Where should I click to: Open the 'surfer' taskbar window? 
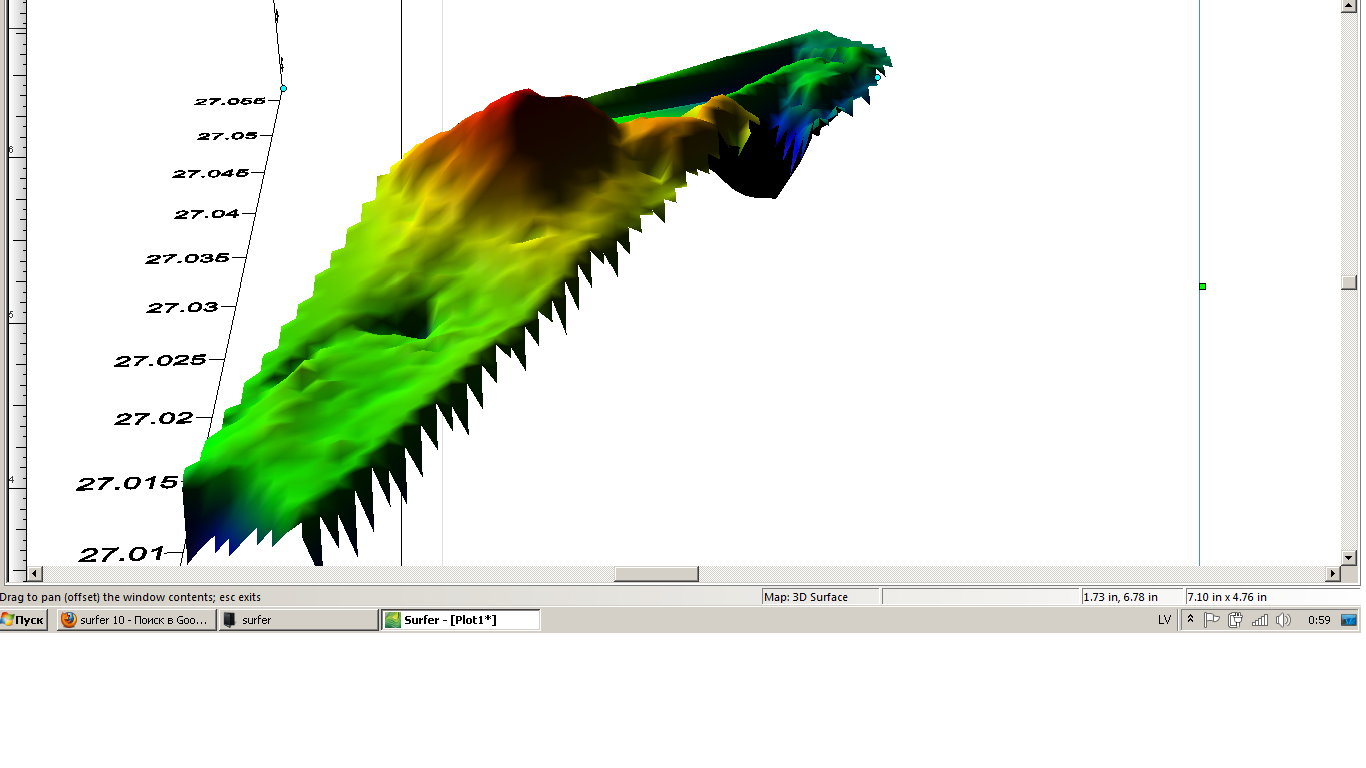click(x=298, y=620)
